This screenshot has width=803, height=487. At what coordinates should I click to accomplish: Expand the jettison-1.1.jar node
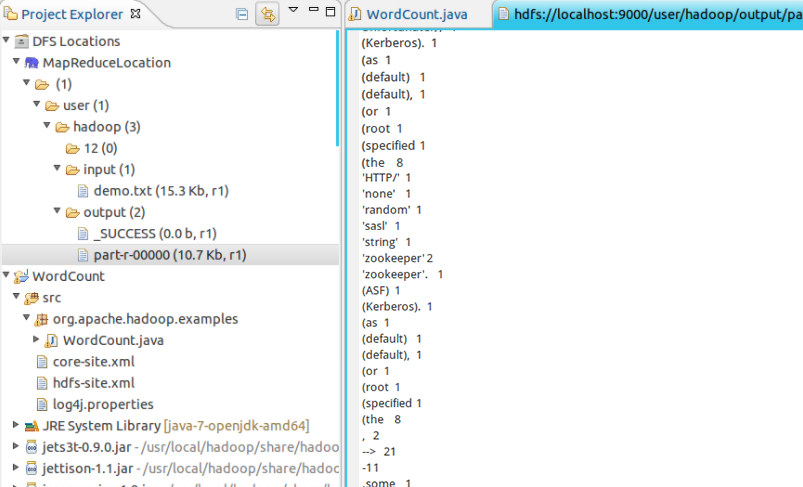[16, 468]
